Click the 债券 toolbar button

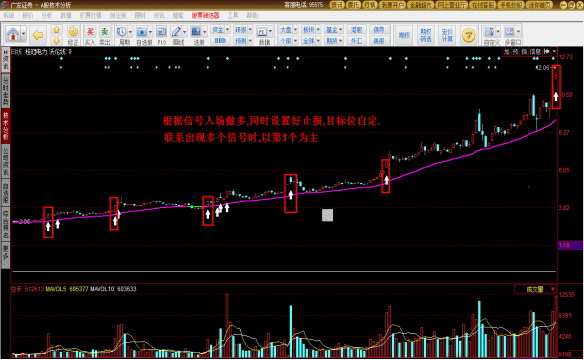[379, 29]
